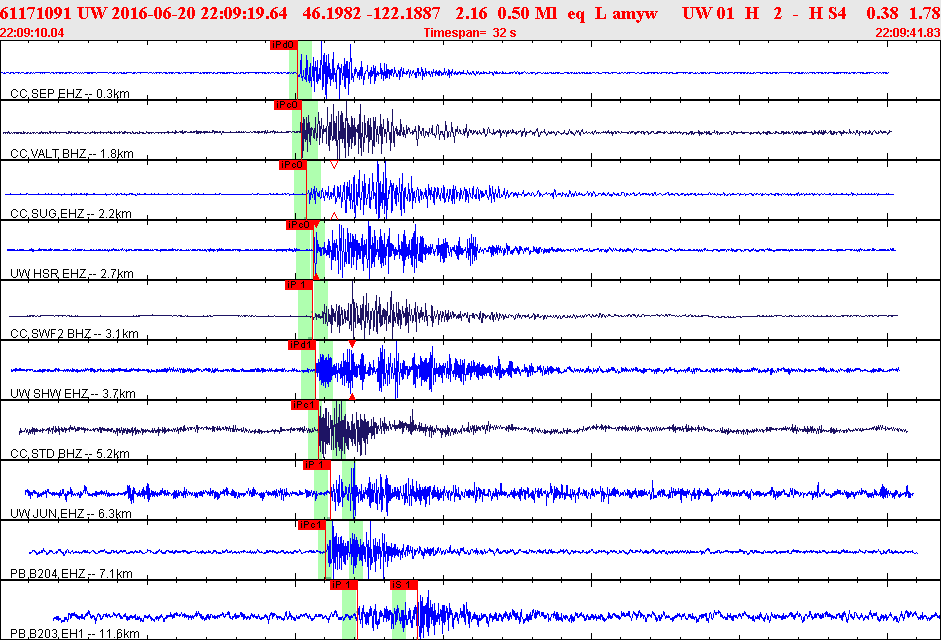Click the Timespan 32 s header text
The image size is (941, 640).
point(470,33)
